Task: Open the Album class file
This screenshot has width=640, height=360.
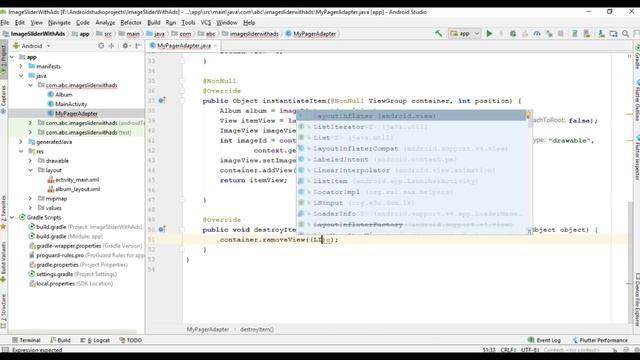Action: click(60, 95)
